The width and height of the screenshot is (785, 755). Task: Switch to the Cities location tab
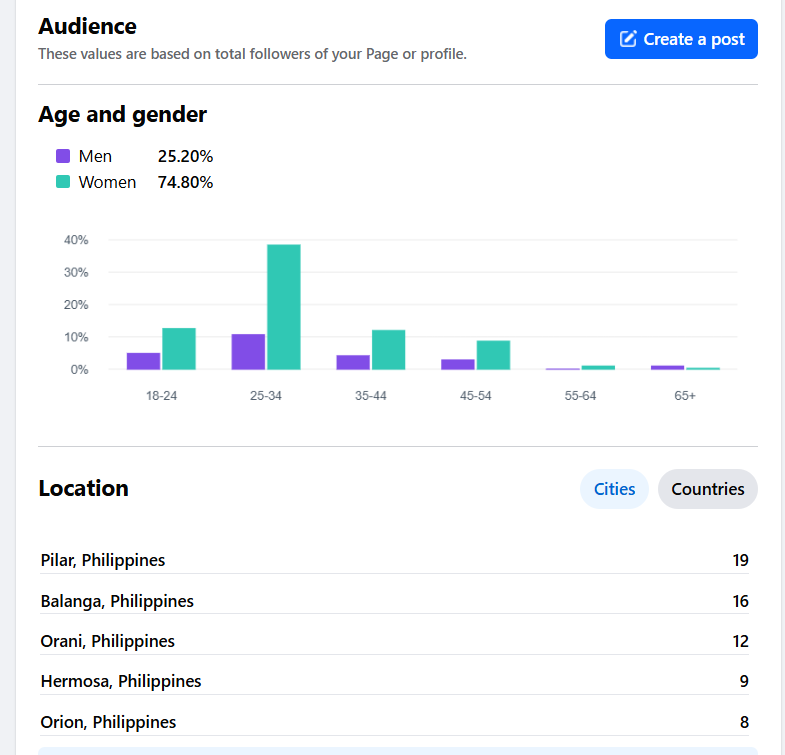[614, 489]
